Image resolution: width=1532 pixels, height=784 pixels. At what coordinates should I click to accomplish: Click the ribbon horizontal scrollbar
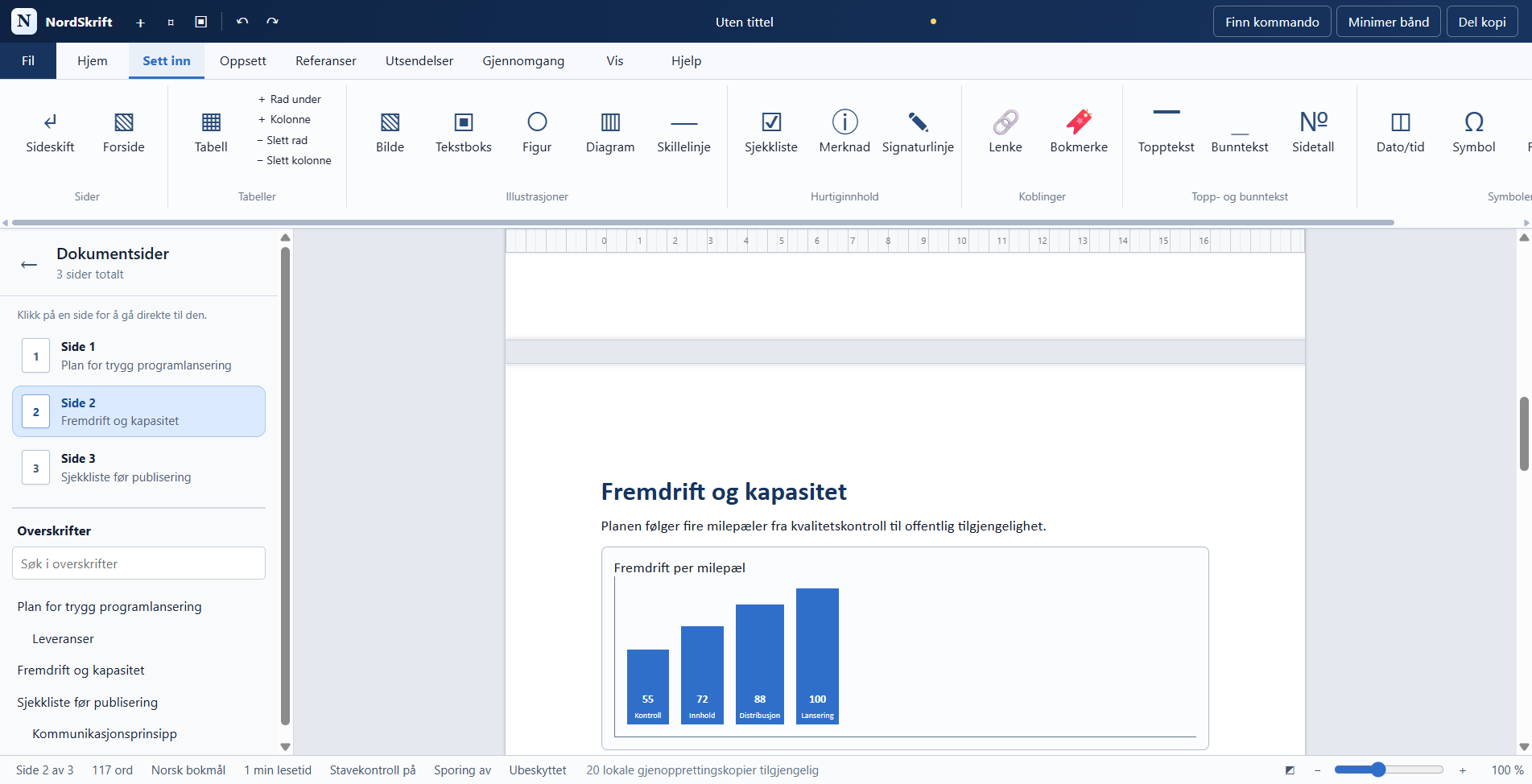pos(703,223)
